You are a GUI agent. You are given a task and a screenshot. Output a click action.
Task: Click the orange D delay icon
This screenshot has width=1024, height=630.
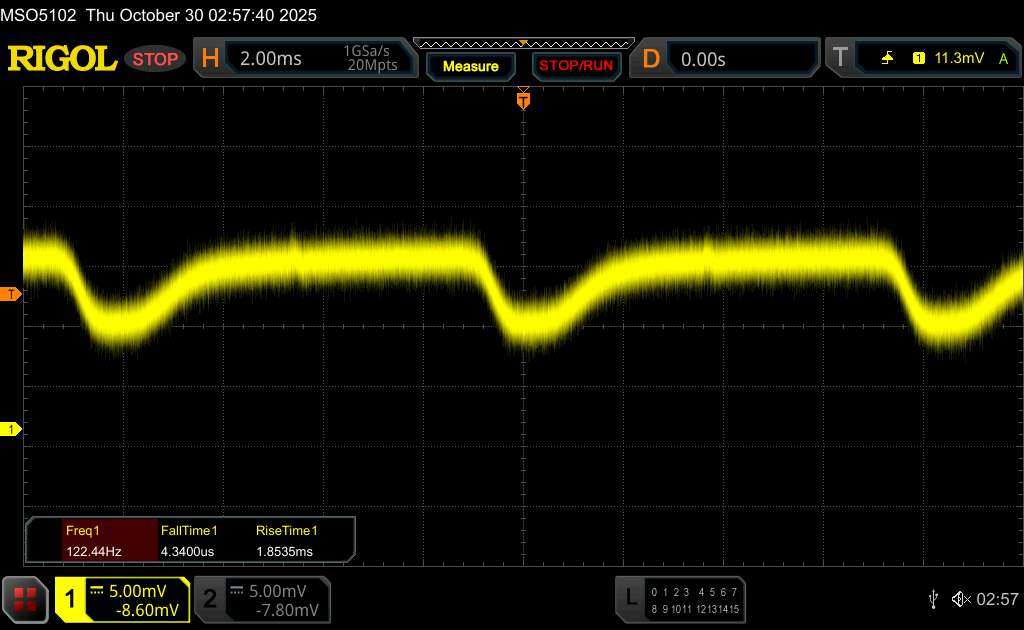point(651,59)
